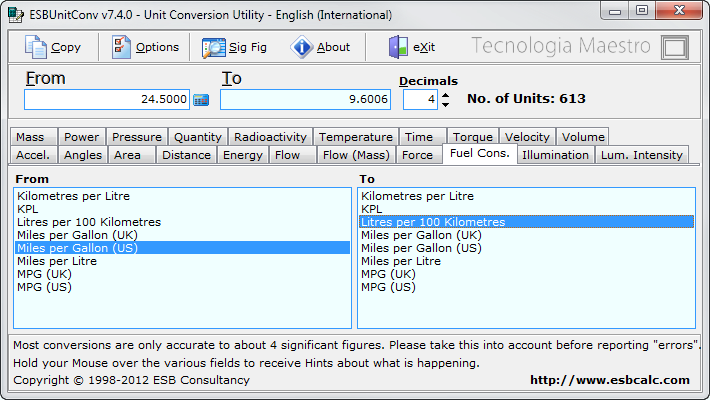This screenshot has width=710, height=400.
Task: Select the Time tab
Action: (423, 137)
